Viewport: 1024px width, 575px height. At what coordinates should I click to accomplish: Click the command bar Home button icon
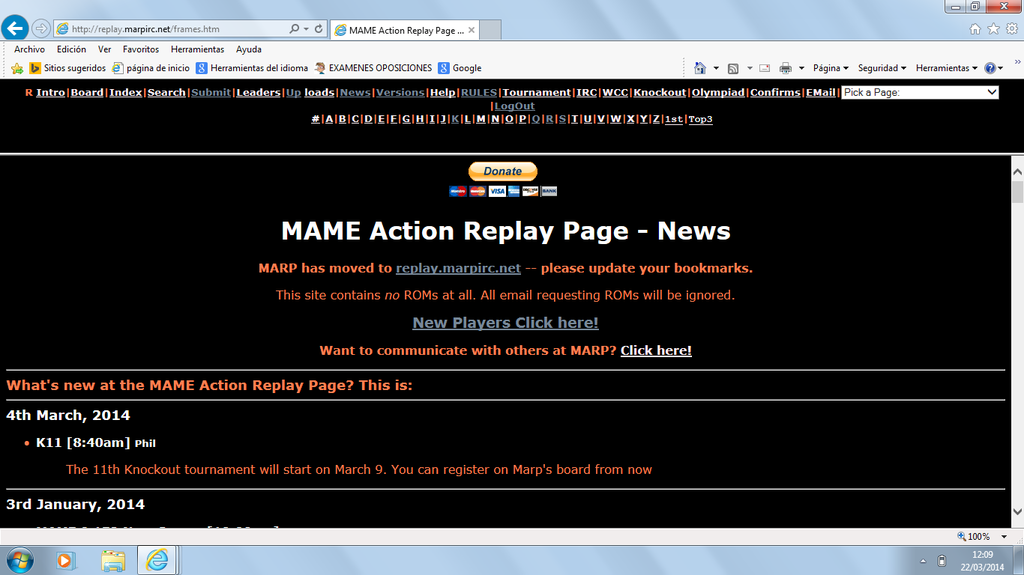pos(700,68)
